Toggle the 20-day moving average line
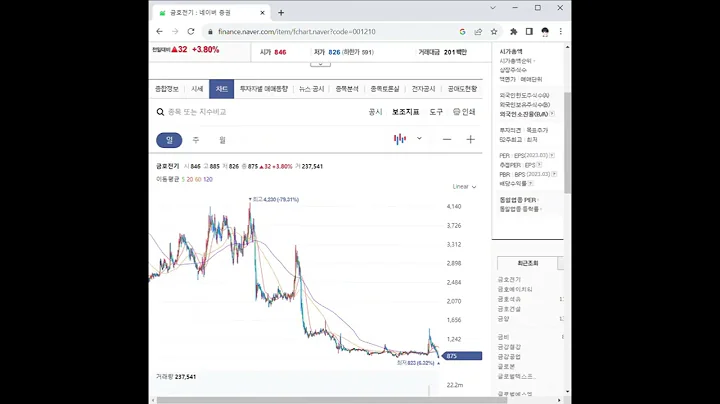Viewport: 720px width, 404px height. coord(190,180)
